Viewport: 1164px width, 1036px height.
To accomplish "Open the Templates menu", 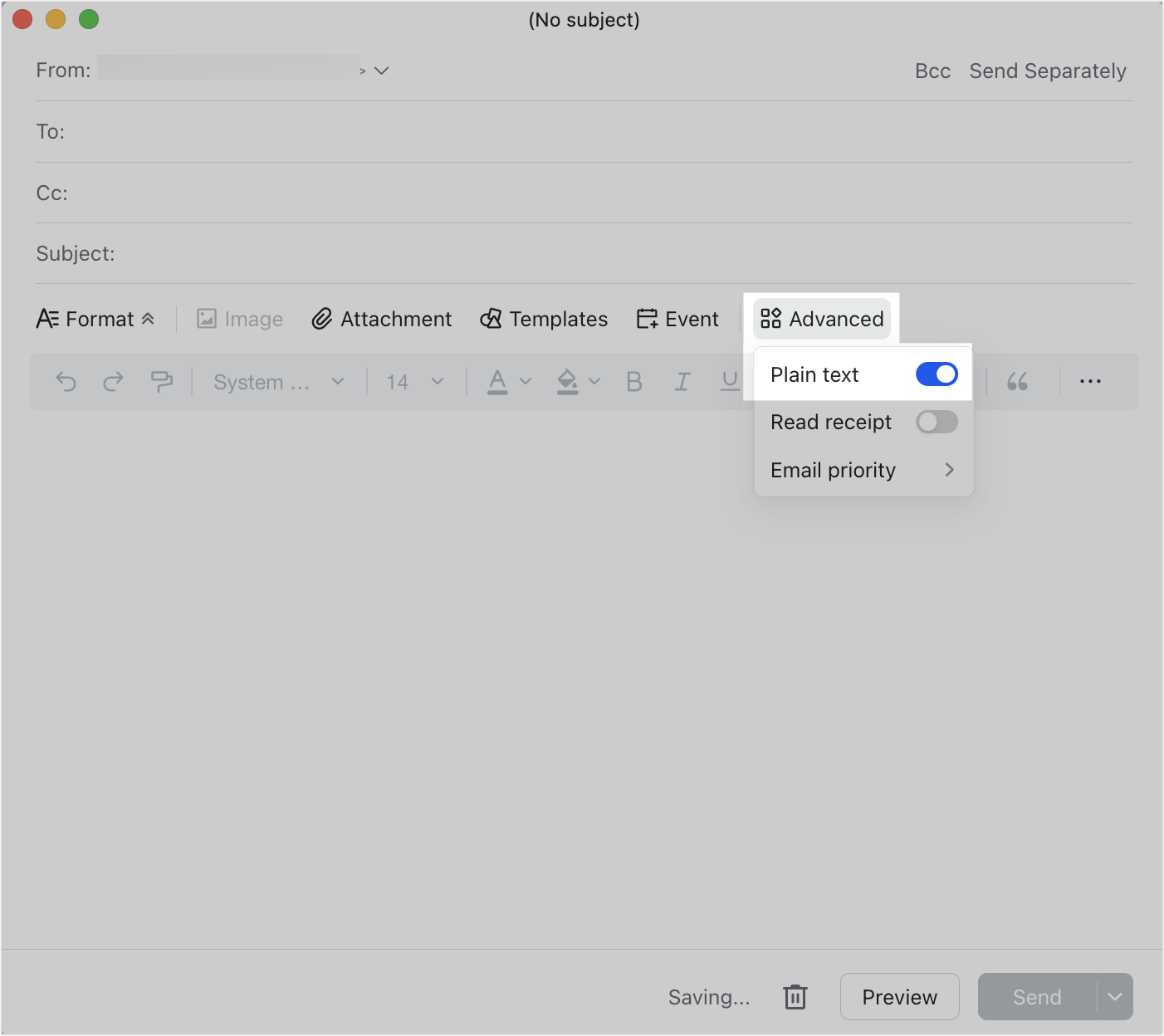I will (x=544, y=319).
